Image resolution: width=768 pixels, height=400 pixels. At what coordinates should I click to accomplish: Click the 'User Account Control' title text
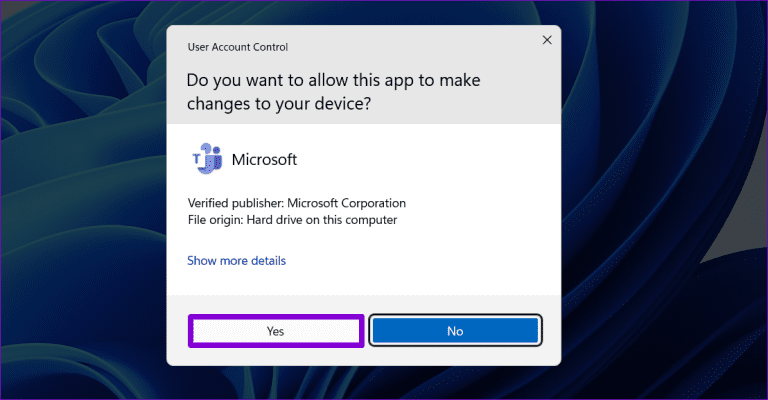[238, 47]
